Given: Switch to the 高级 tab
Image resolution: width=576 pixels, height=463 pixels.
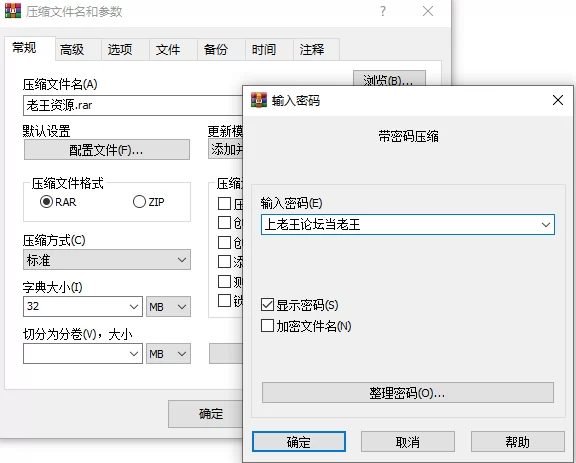Looking at the screenshot, I should tap(72, 50).
